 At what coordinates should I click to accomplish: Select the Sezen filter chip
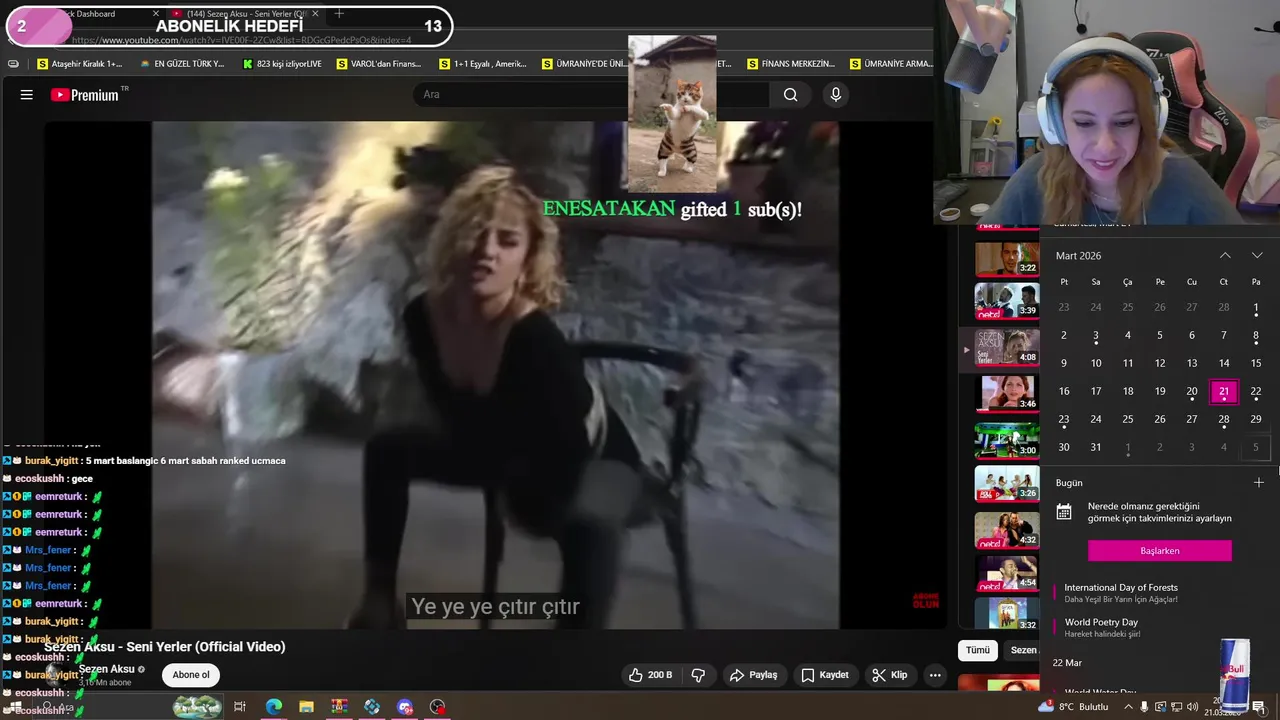[1023, 650]
